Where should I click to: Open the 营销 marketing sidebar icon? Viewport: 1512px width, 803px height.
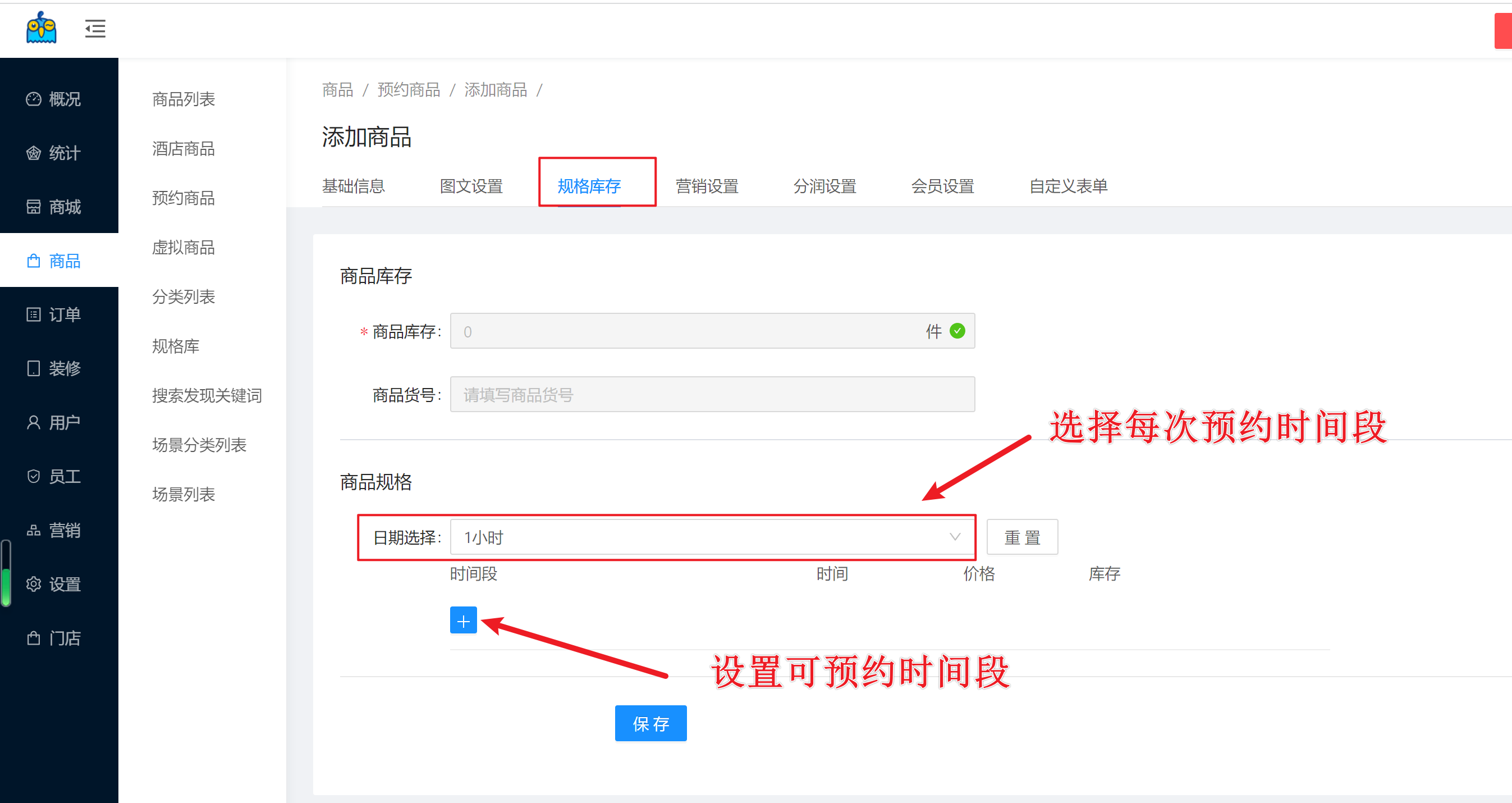tap(34, 531)
